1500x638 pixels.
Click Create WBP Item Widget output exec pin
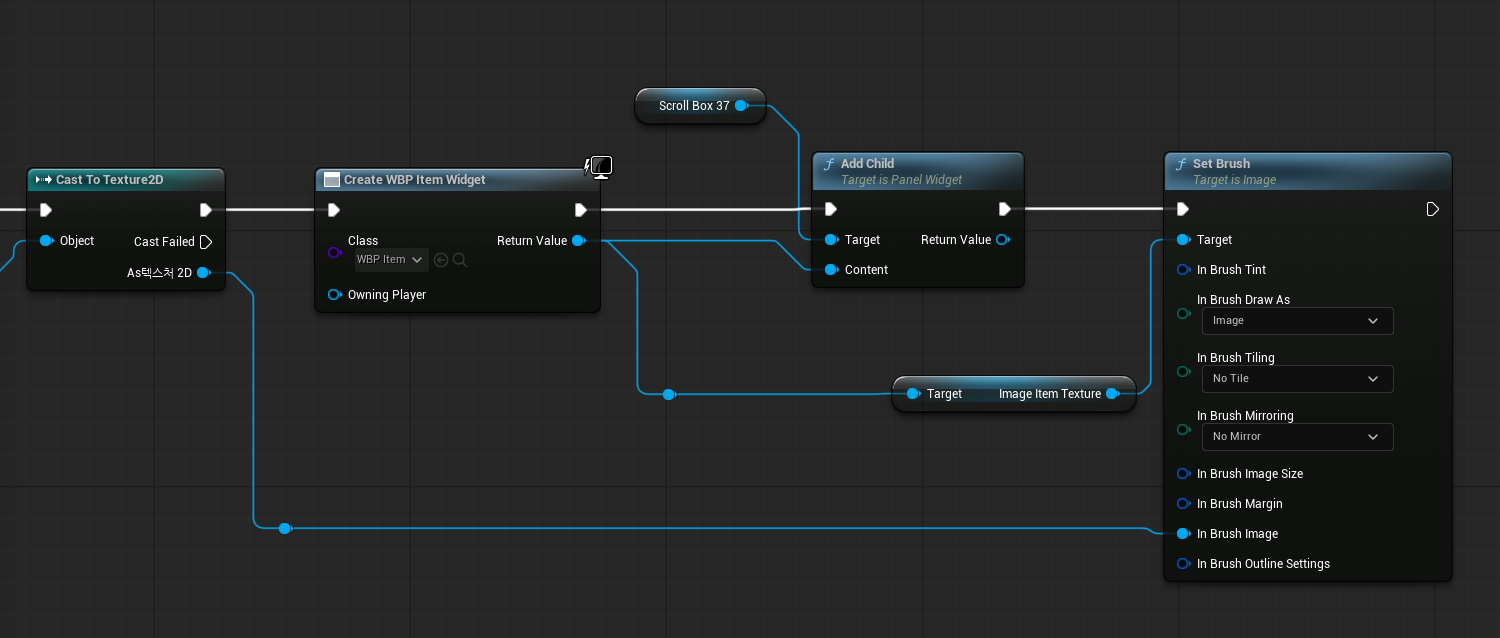coord(581,210)
